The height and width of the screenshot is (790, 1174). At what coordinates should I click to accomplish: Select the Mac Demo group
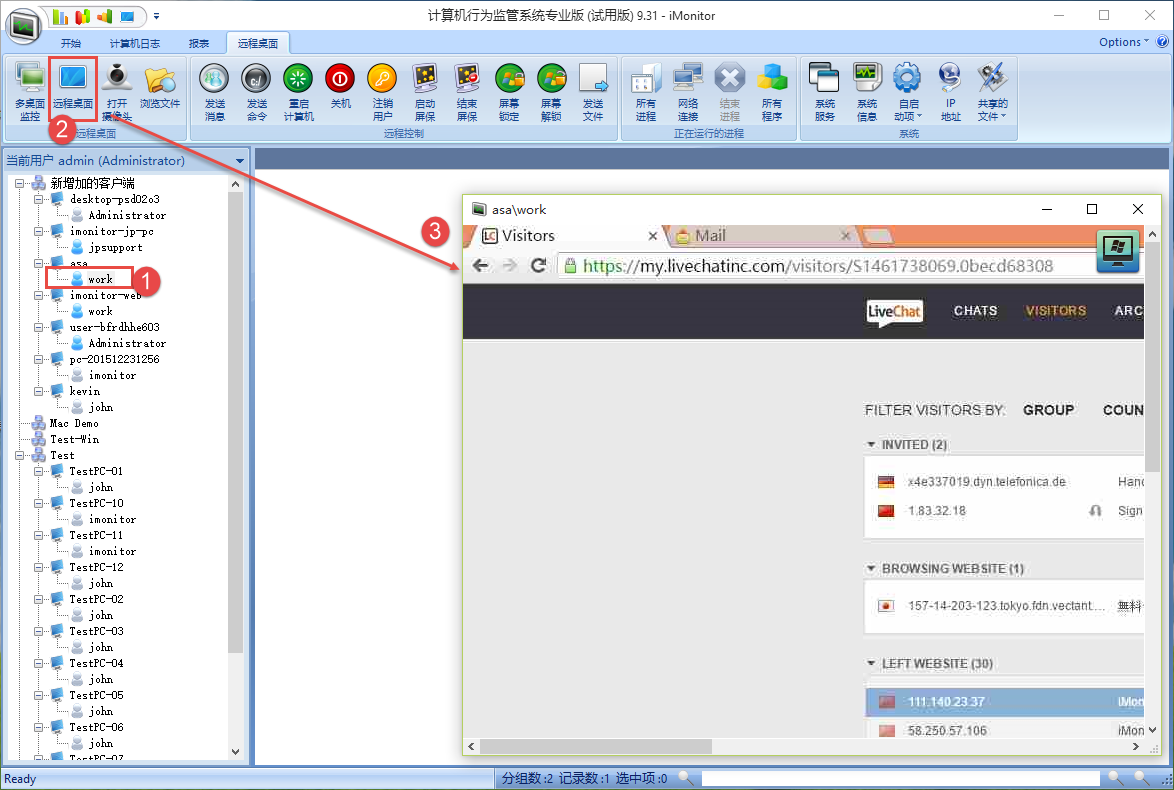[x=73, y=424]
